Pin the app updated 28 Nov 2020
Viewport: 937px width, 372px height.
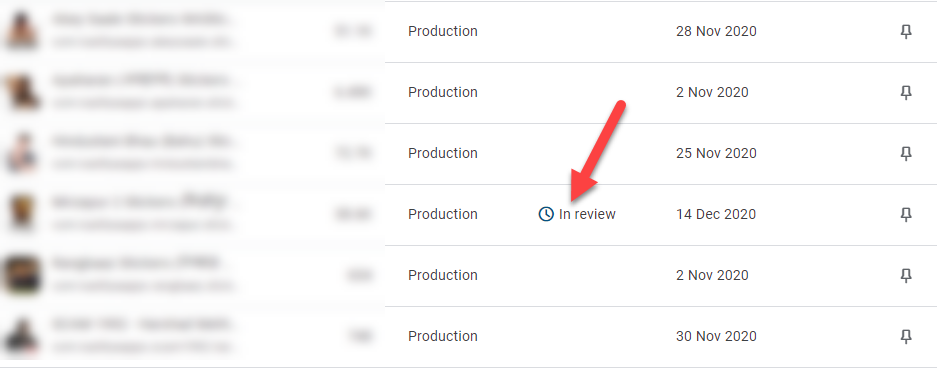(x=906, y=32)
